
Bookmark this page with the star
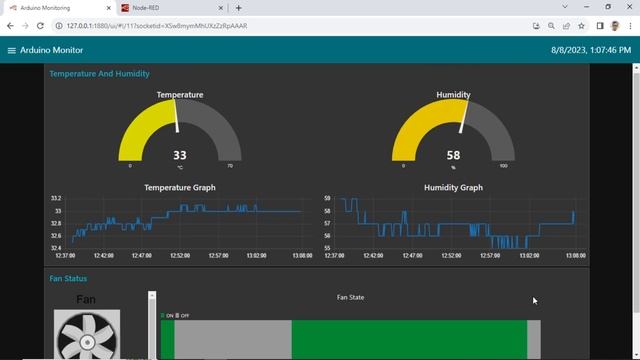(x=581, y=26)
